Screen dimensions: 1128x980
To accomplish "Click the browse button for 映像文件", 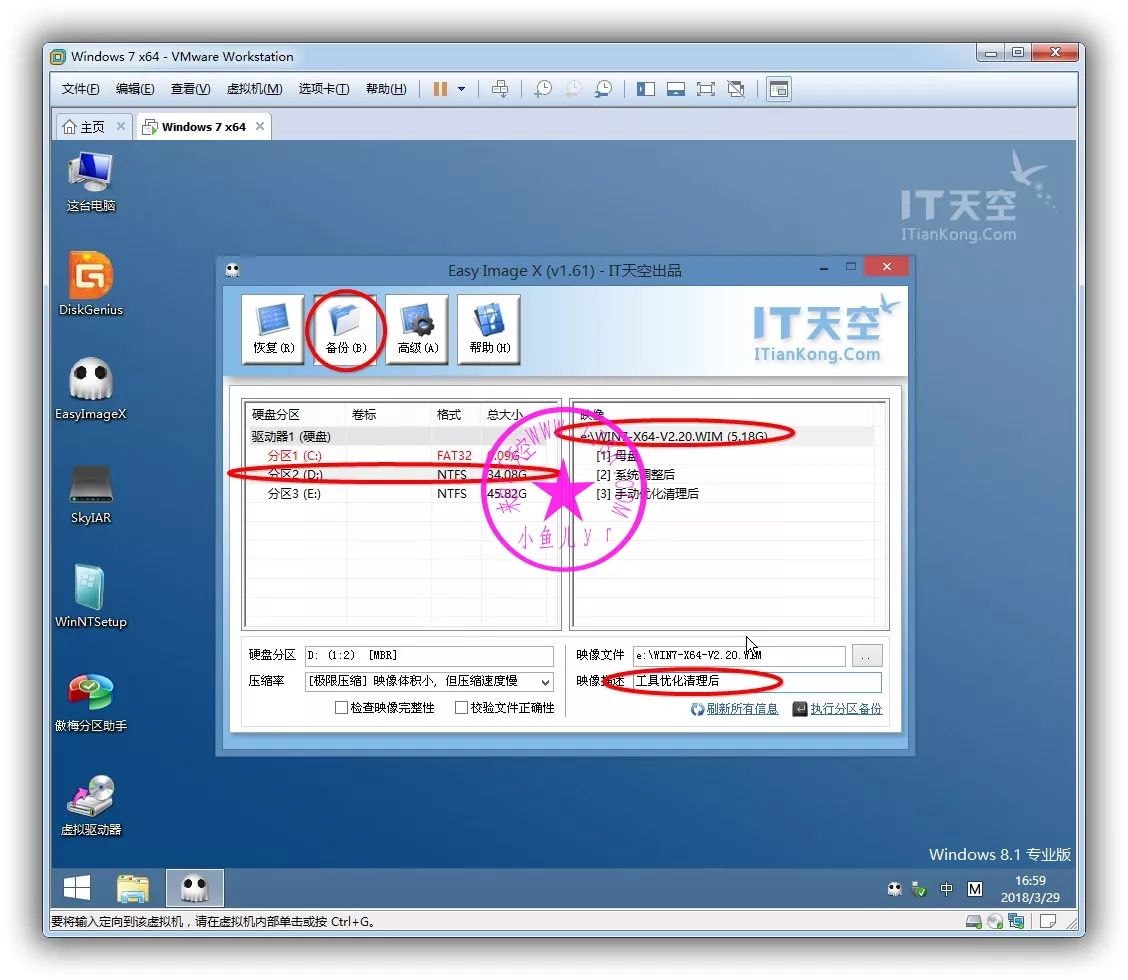I will point(867,656).
